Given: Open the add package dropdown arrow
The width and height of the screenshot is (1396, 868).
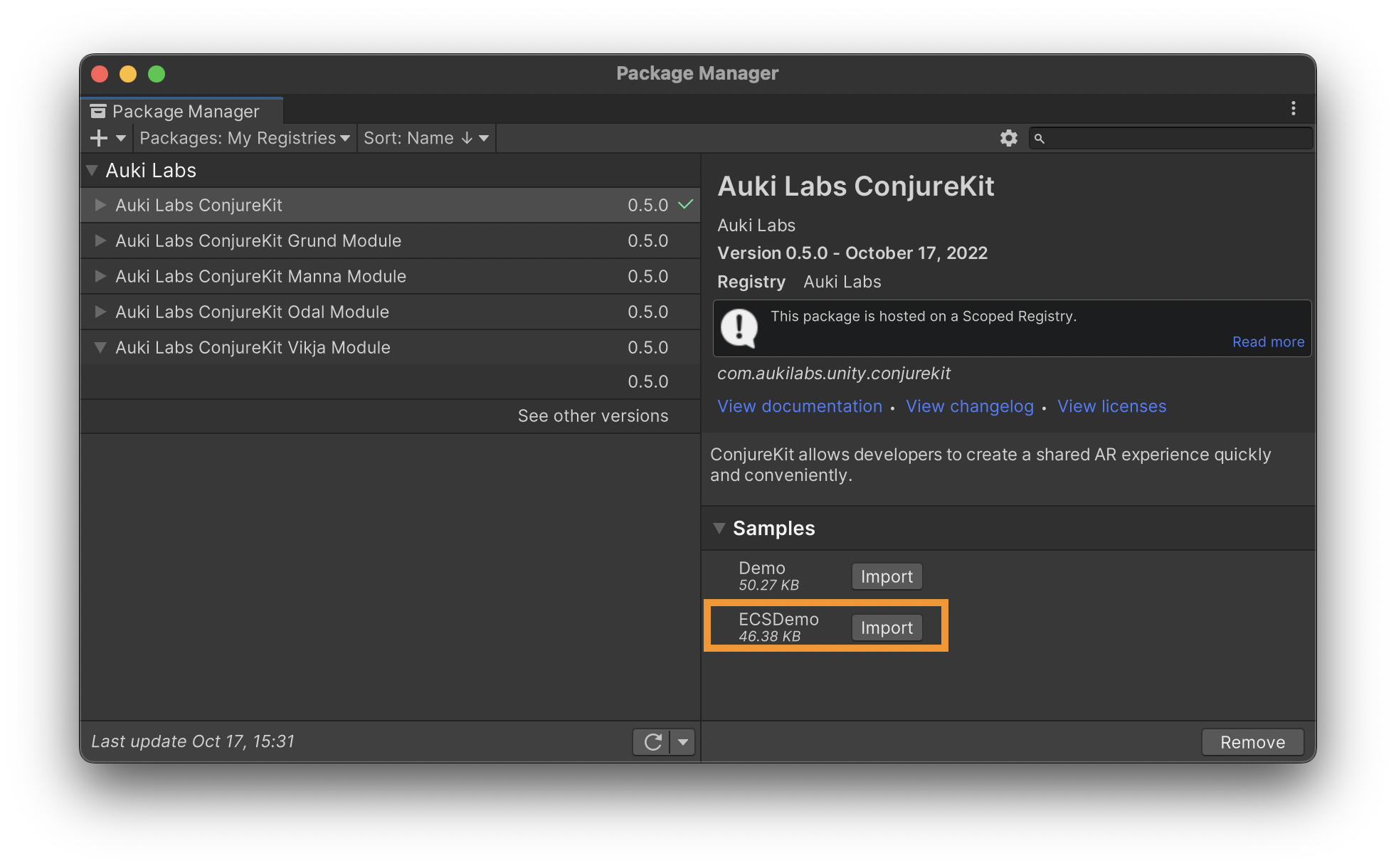Looking at the screenshot, I should (x=121, y=138).
